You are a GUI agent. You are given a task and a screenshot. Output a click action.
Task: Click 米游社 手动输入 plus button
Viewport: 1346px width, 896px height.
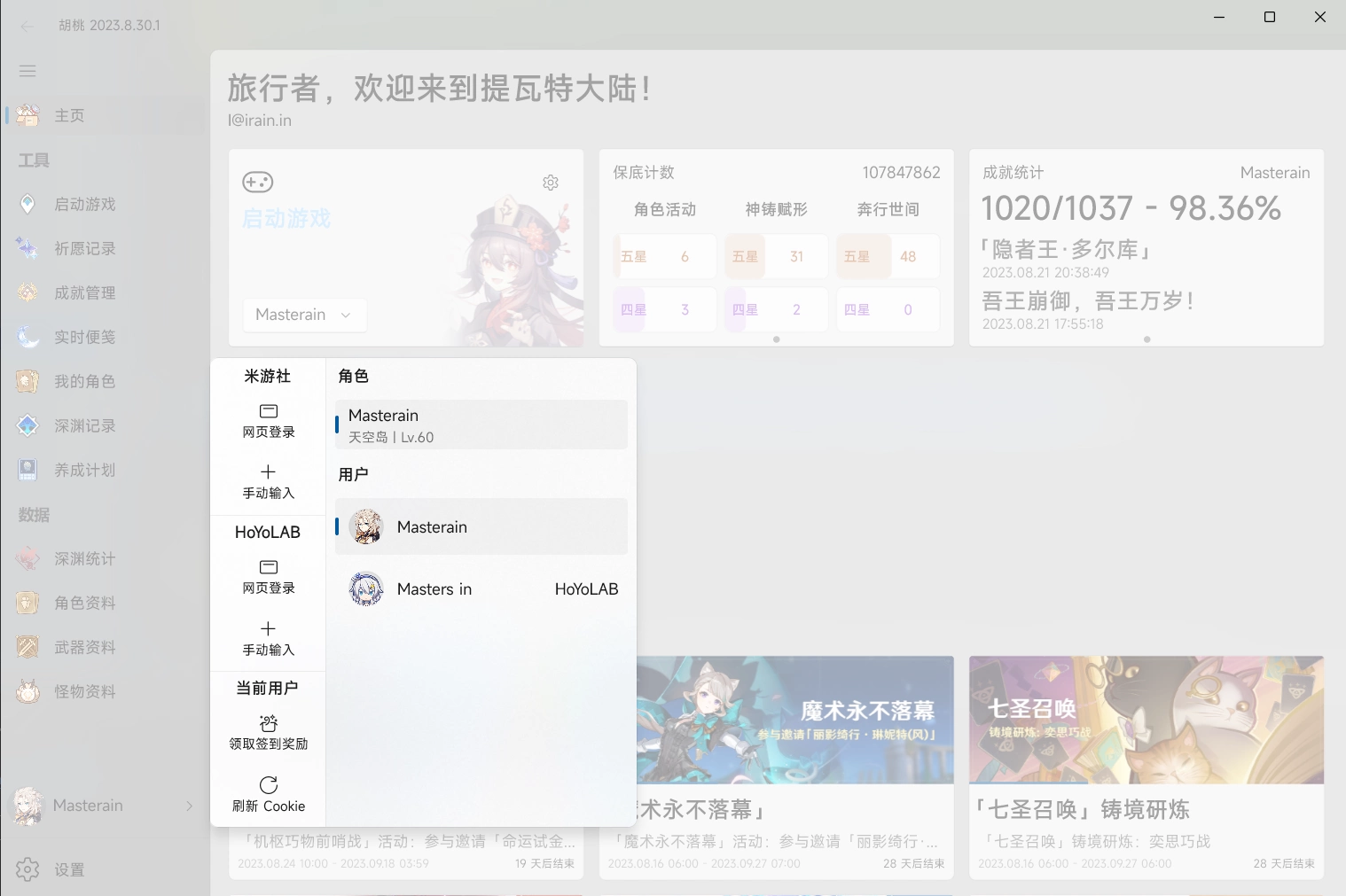click(x=269, y=482)
